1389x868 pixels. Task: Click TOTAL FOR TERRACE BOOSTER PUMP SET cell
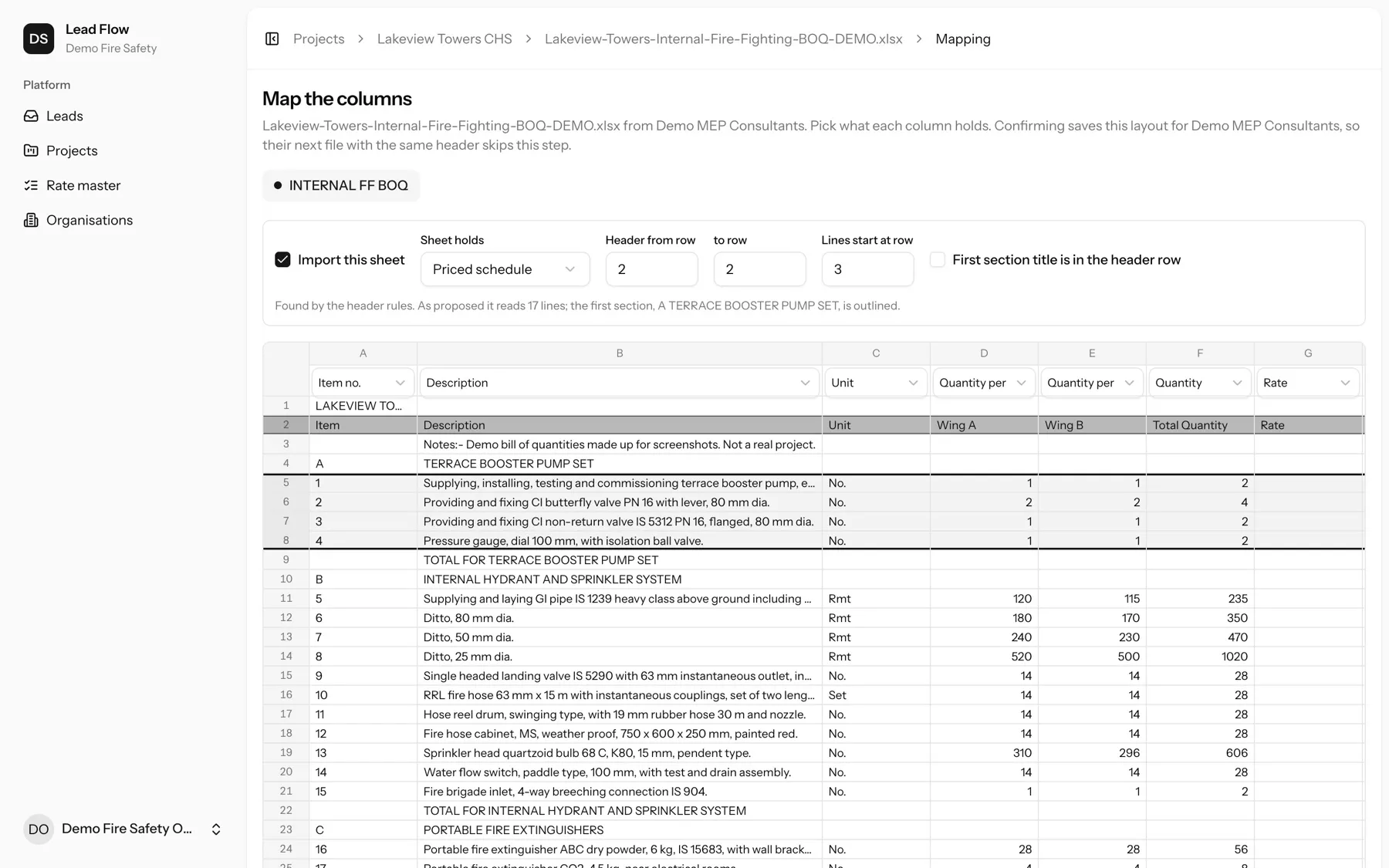click(619, 560)
